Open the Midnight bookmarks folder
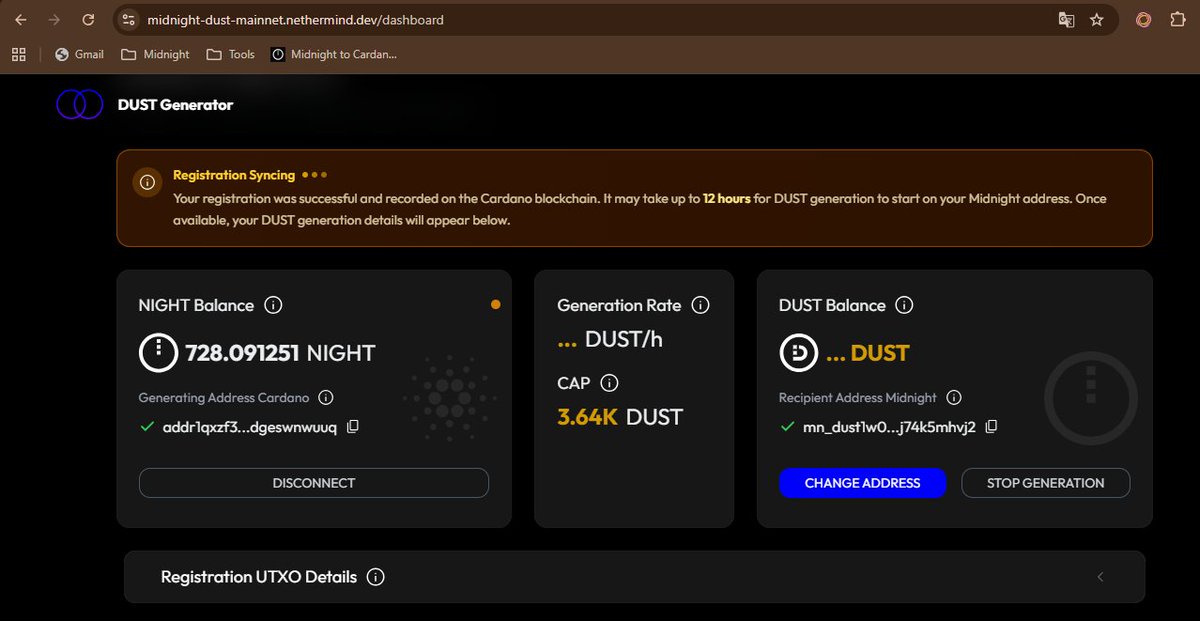The height and width of the screenshot is (621, 1200). tap(155, 54)
